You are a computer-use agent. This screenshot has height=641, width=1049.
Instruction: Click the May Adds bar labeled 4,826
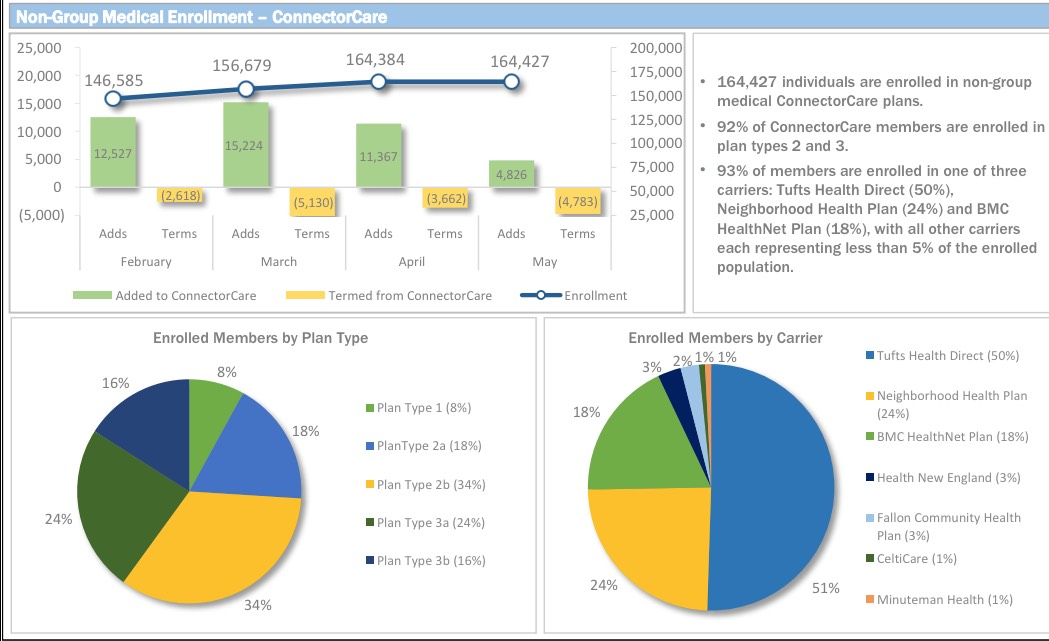[x=511, y=174]
